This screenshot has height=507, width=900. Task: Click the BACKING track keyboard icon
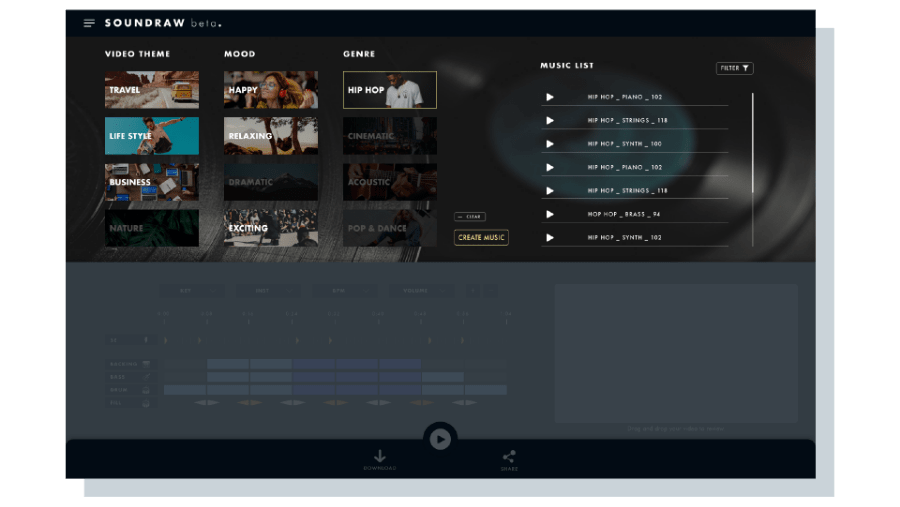coord(146,364)
